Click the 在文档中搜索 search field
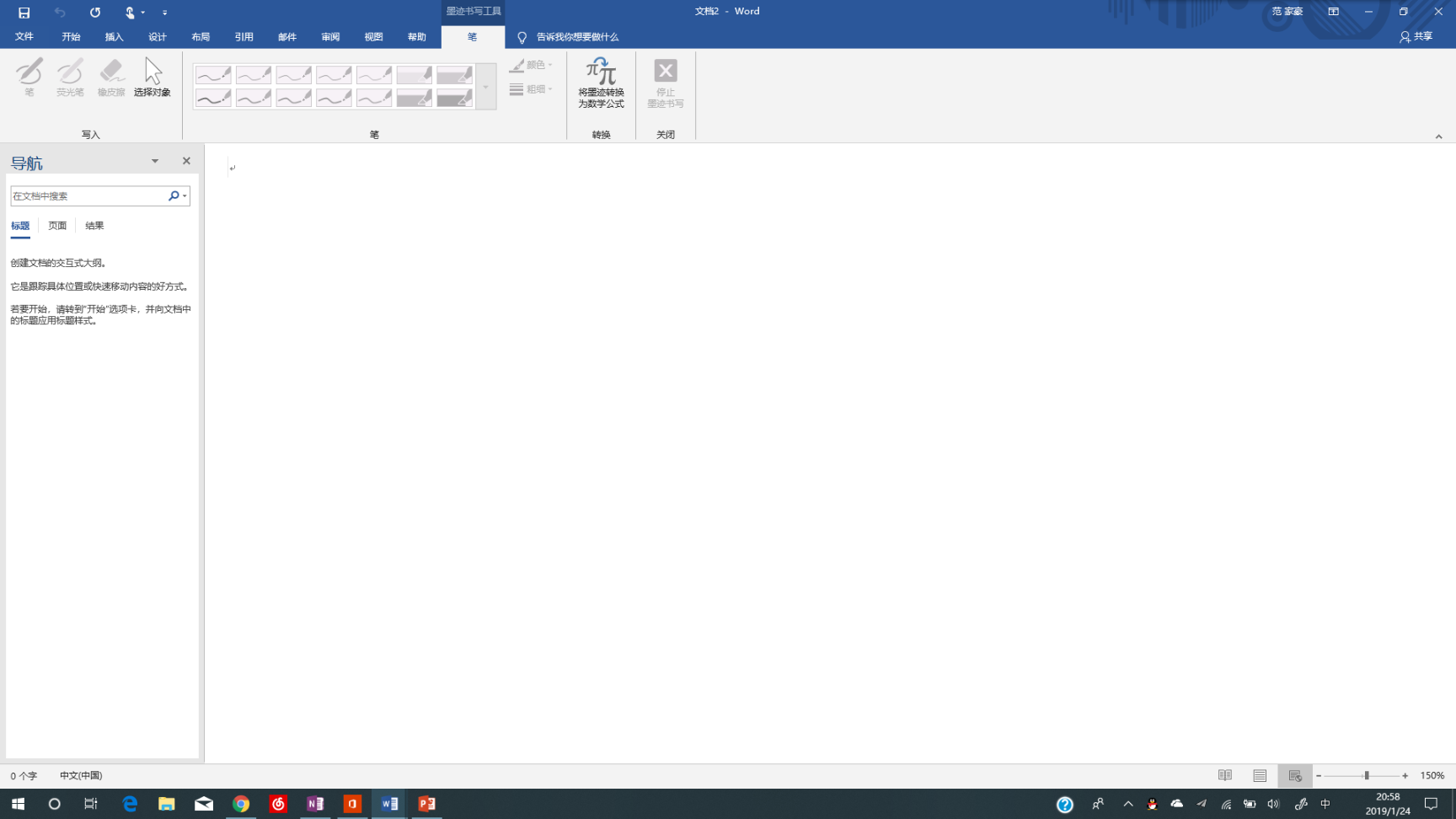 (x=88, y=196)
